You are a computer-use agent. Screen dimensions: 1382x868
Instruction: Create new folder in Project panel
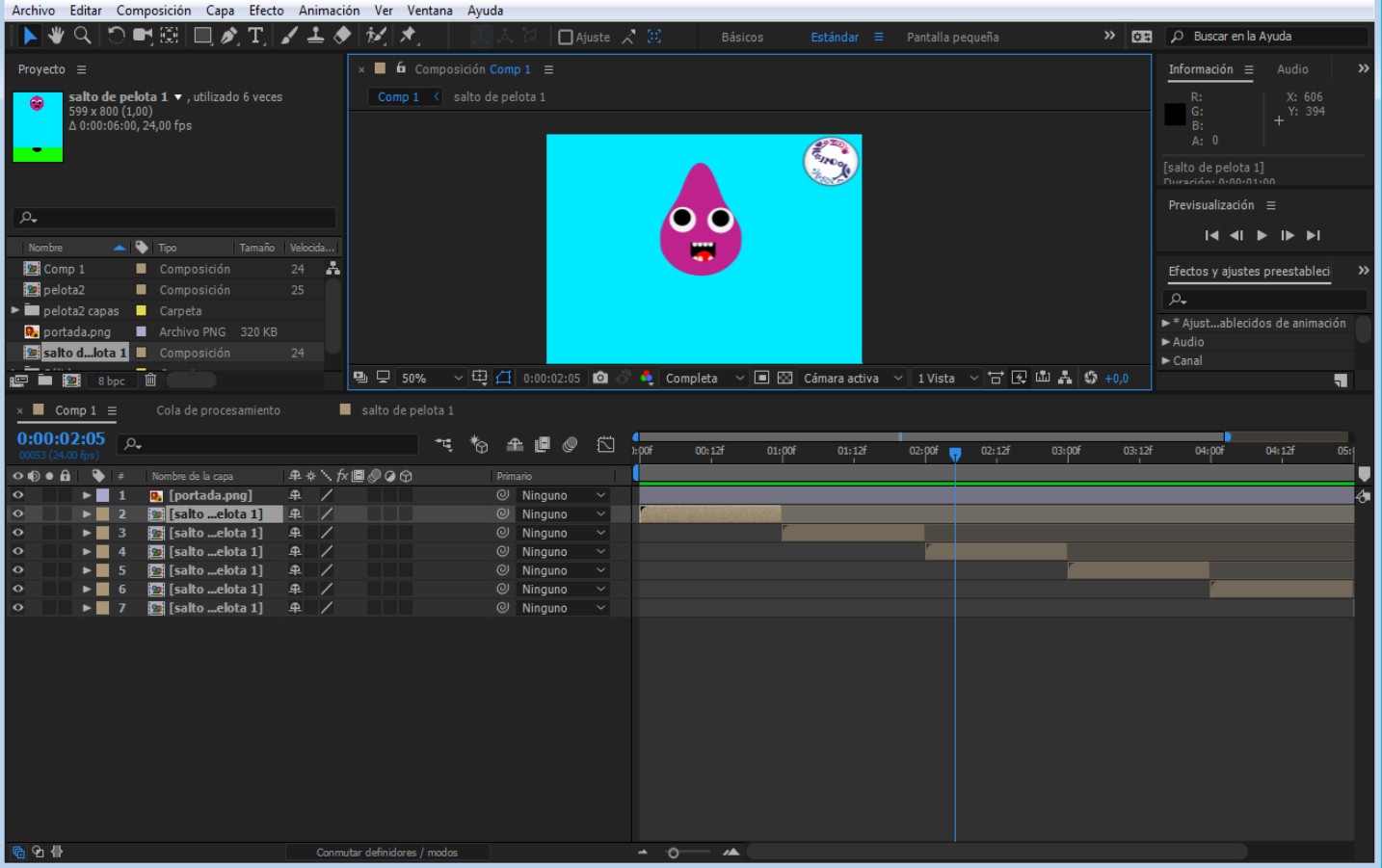tap(44, 381)
